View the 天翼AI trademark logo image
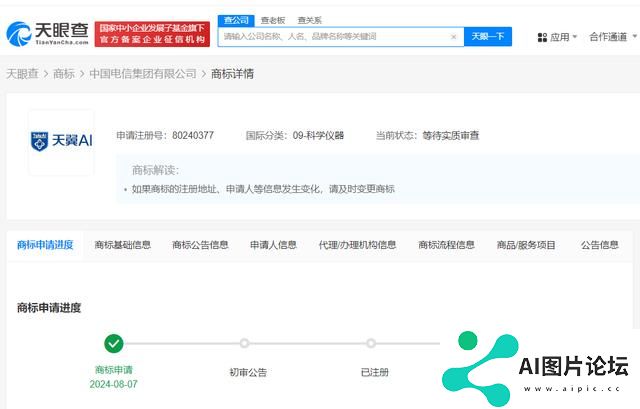640x409 pixels. coord(61,141)
